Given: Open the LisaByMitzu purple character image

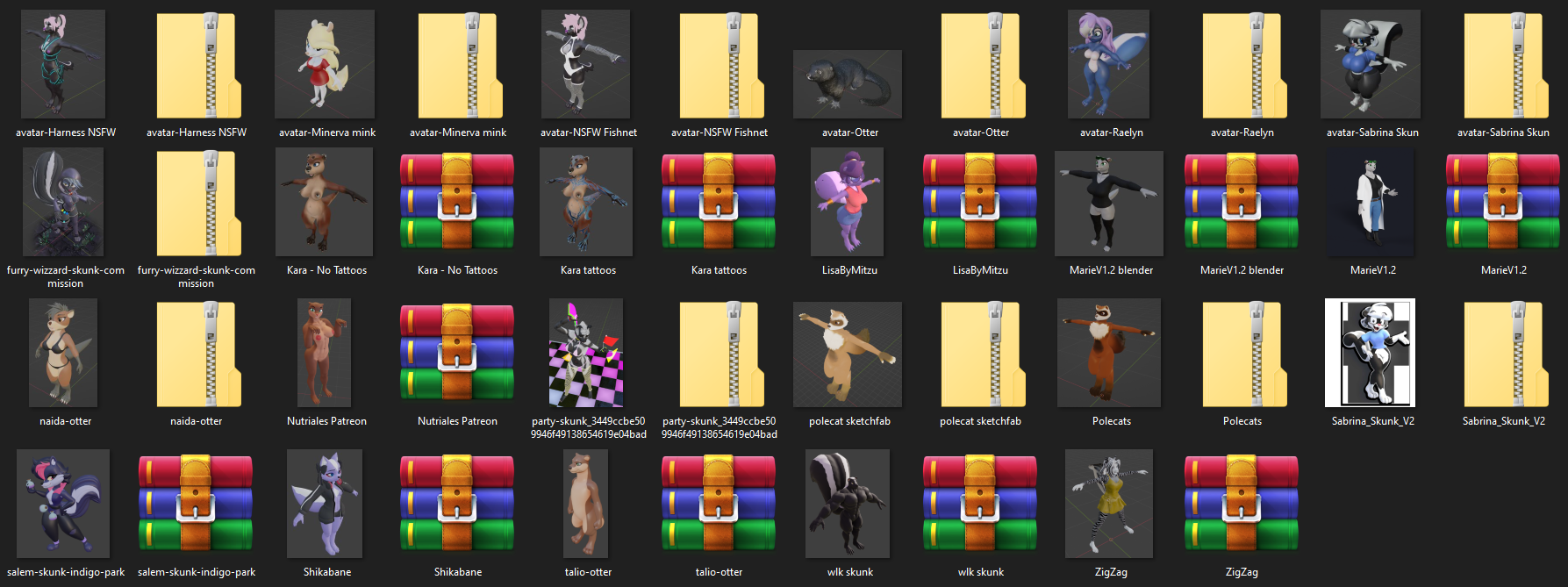Looking at the screenshot, I should [x=848, y=202].
